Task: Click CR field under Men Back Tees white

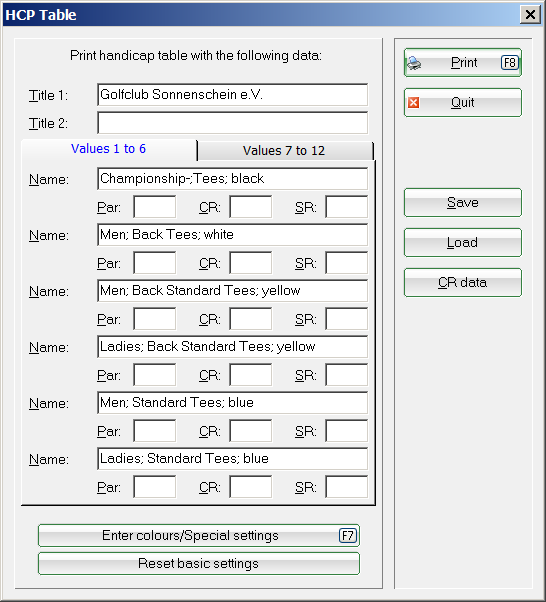Action: coord(251,263)
